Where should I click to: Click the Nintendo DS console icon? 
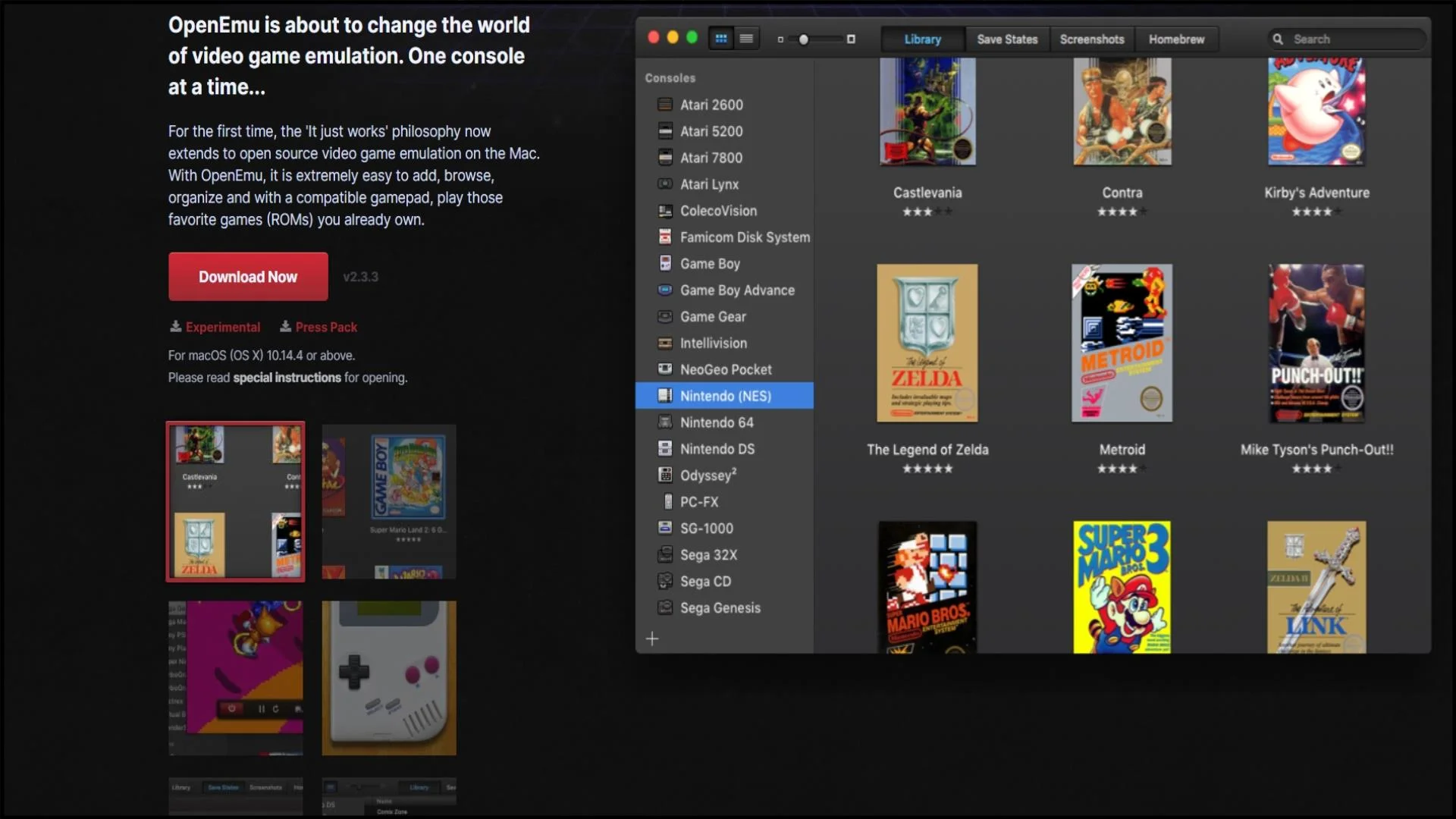pos(665,449)
